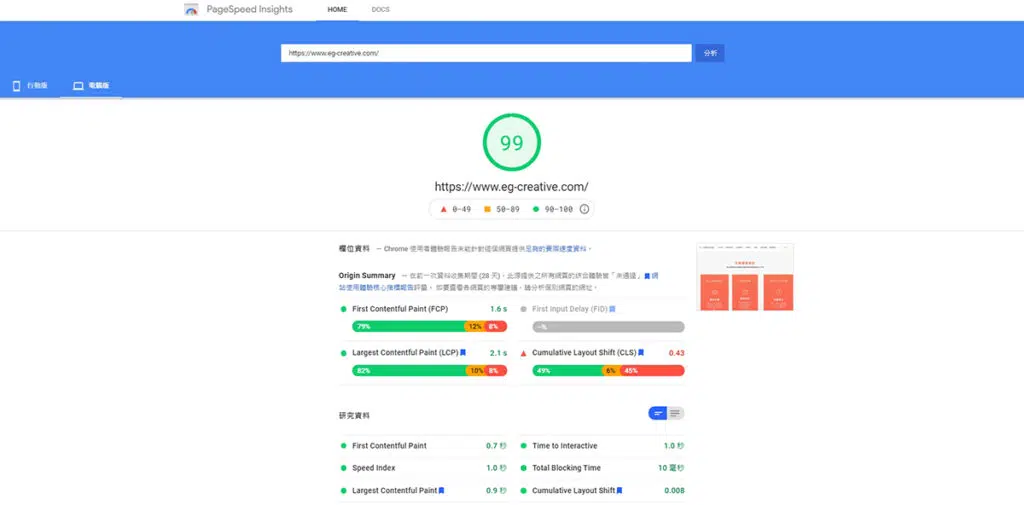Click green dot beside First Contentful Paint (FCP)

point(344,309)
